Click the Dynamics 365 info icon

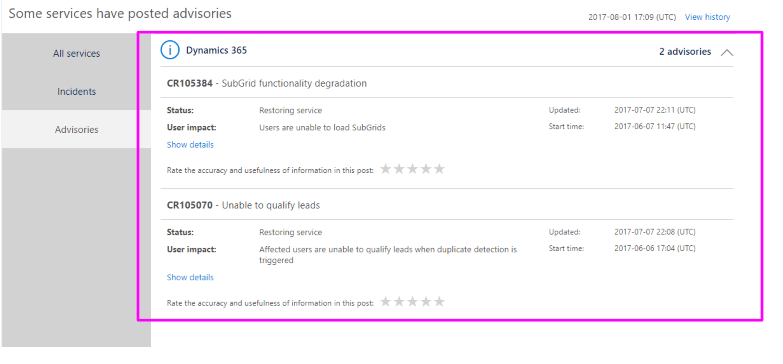(x=170, y=50)
